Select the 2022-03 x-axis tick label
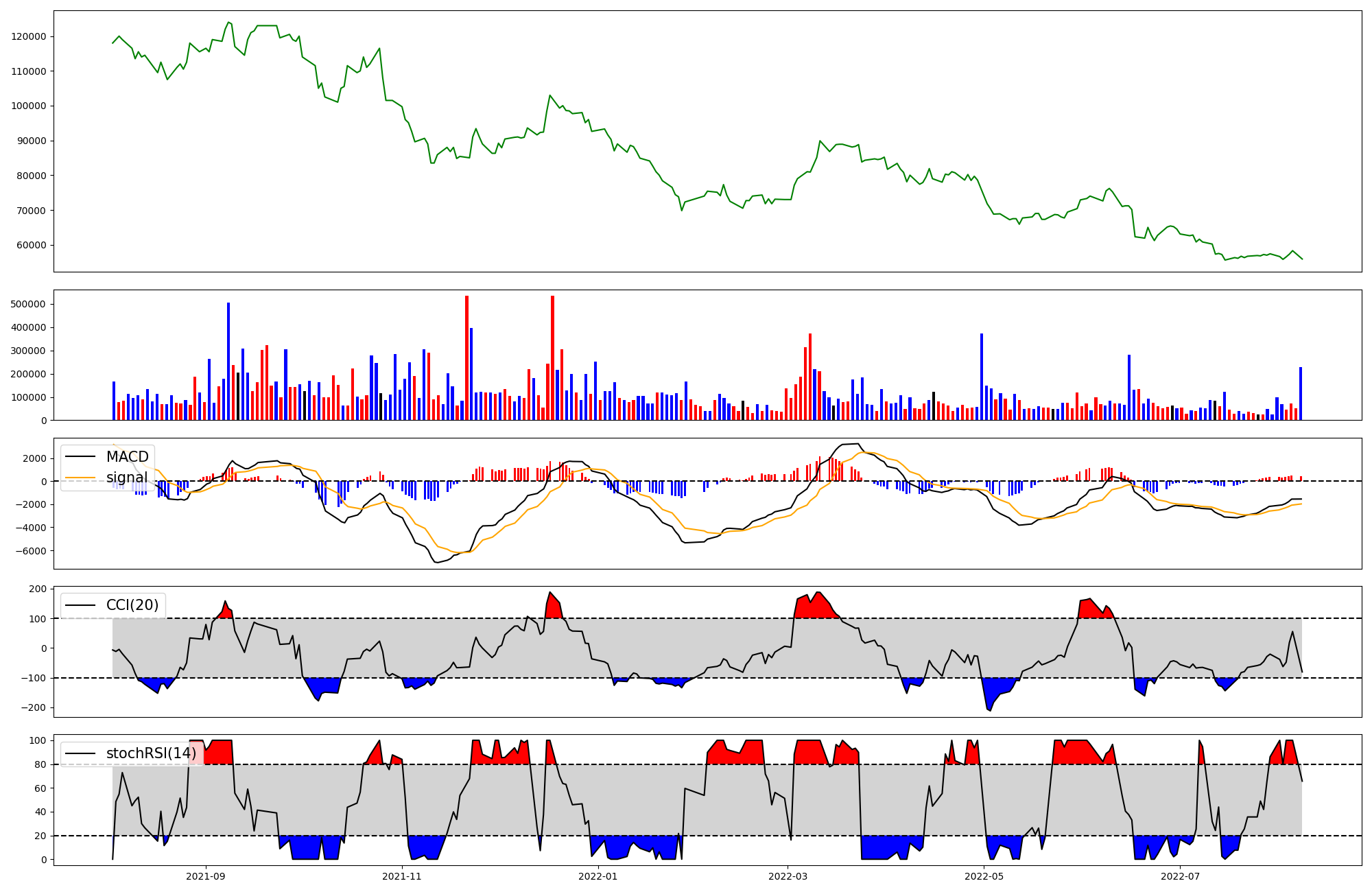 (788, 876)
